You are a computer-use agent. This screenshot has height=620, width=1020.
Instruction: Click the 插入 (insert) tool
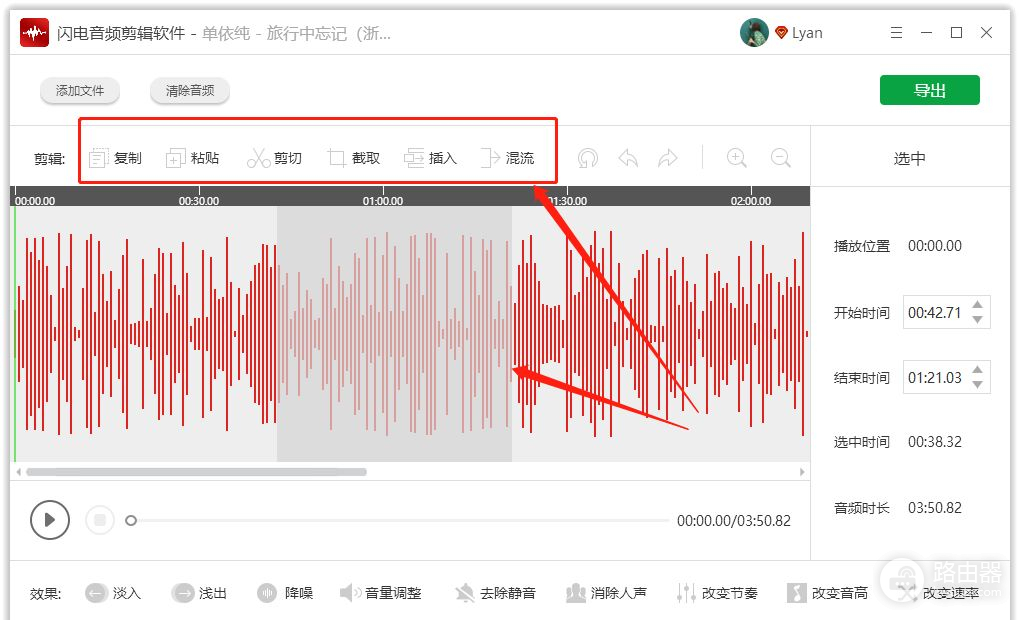[431, 158]
